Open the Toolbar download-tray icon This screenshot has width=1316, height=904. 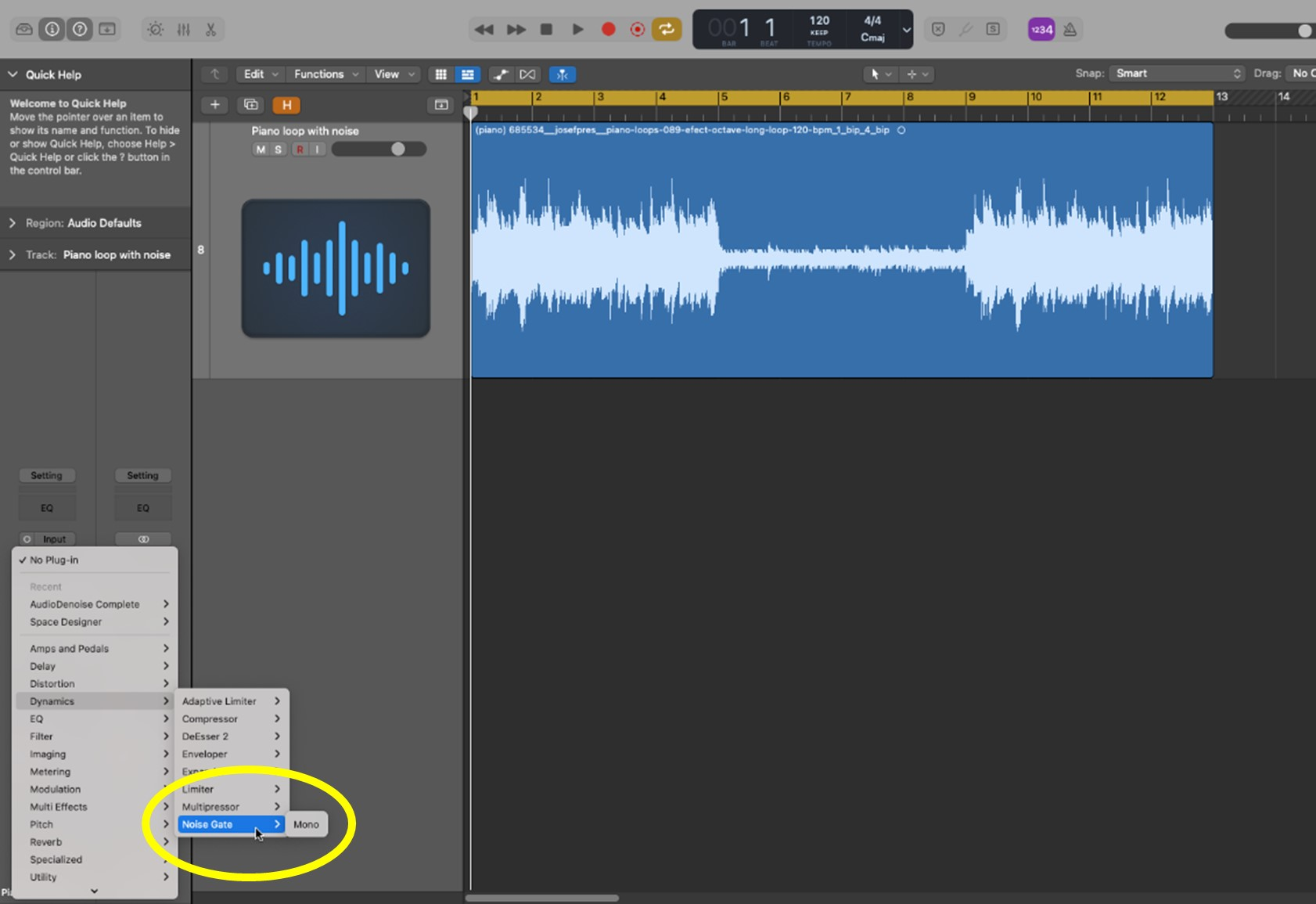point(107,30)
